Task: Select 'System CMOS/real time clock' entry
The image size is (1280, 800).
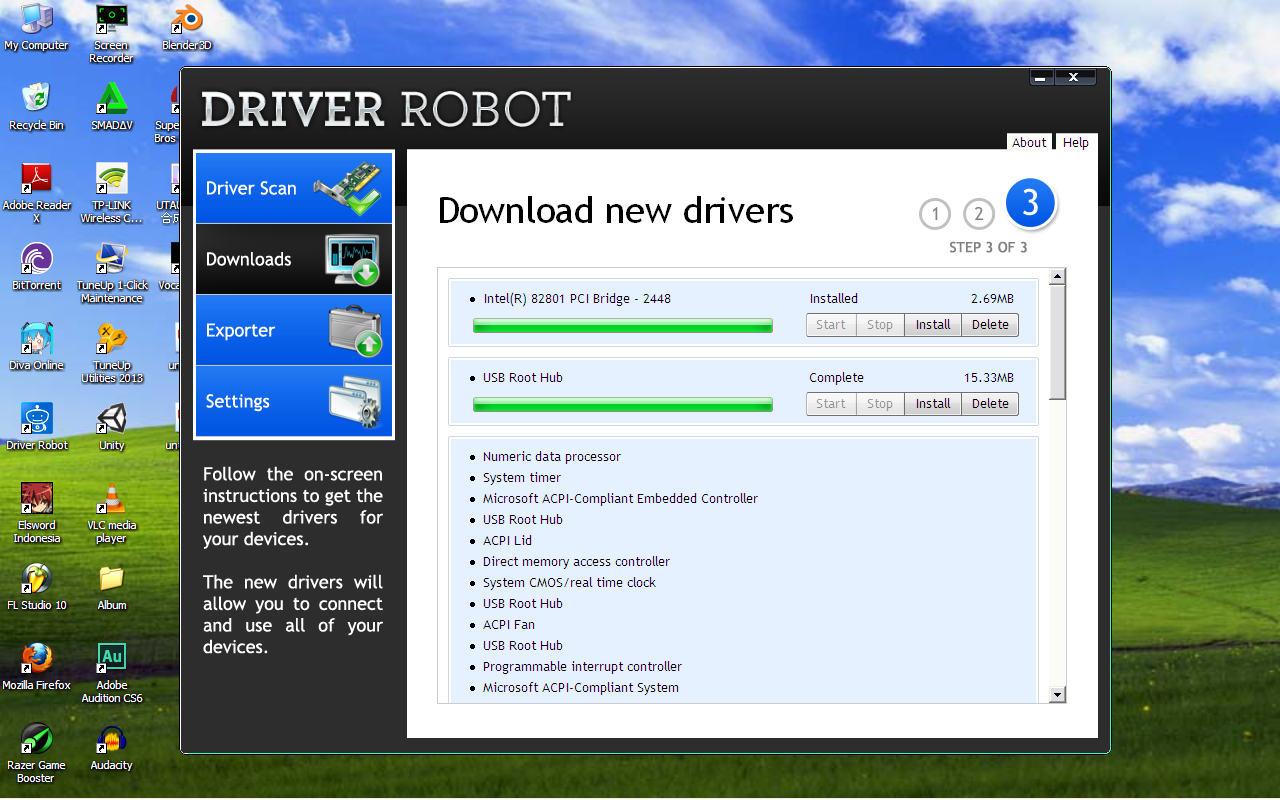Action: [x=569, y=583]
